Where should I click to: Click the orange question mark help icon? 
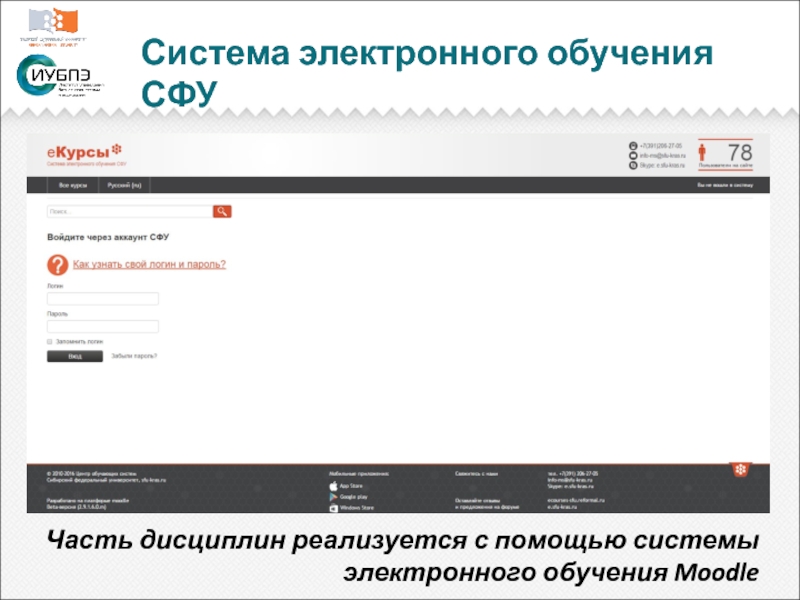[x=58, y=265]
